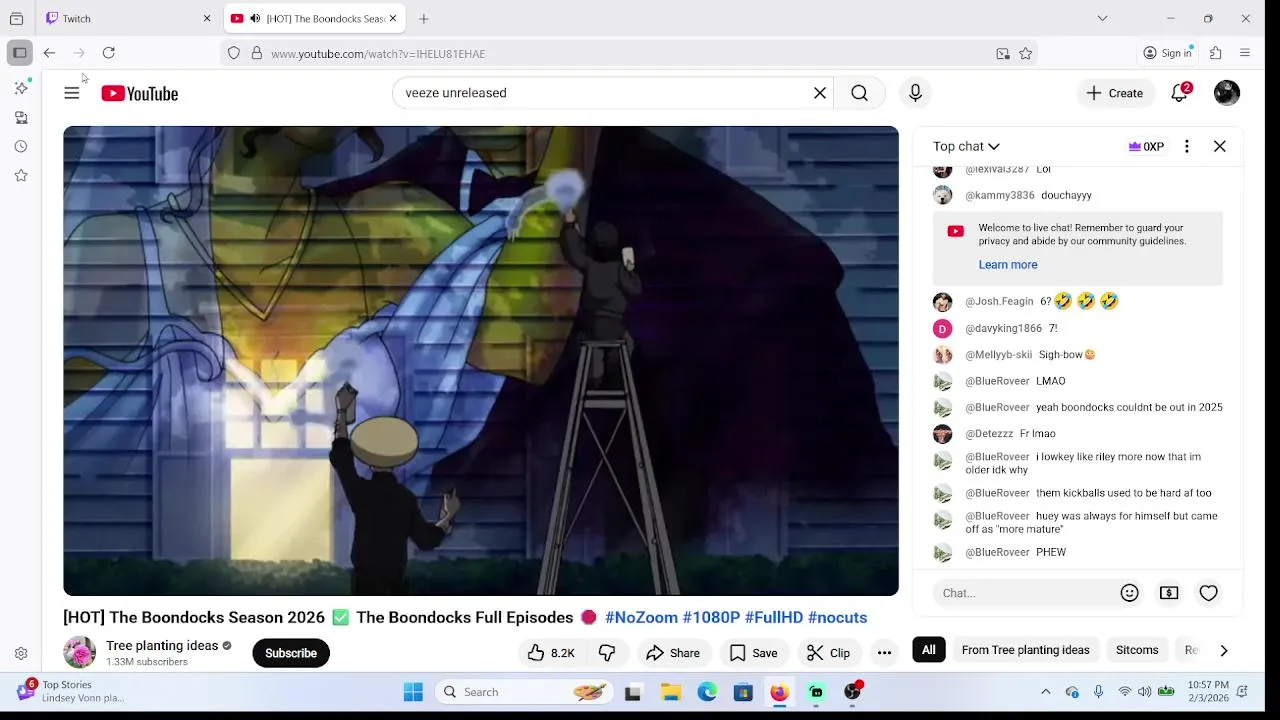Open YouTube notifications bell
The width and height of the screenshot is (1280, 720).
[1180, 93]
